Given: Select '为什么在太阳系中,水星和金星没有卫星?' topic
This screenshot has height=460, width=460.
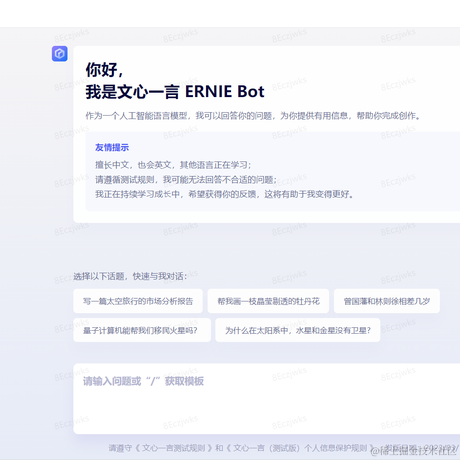Looking at the screenshot, I should pos(298,330).
